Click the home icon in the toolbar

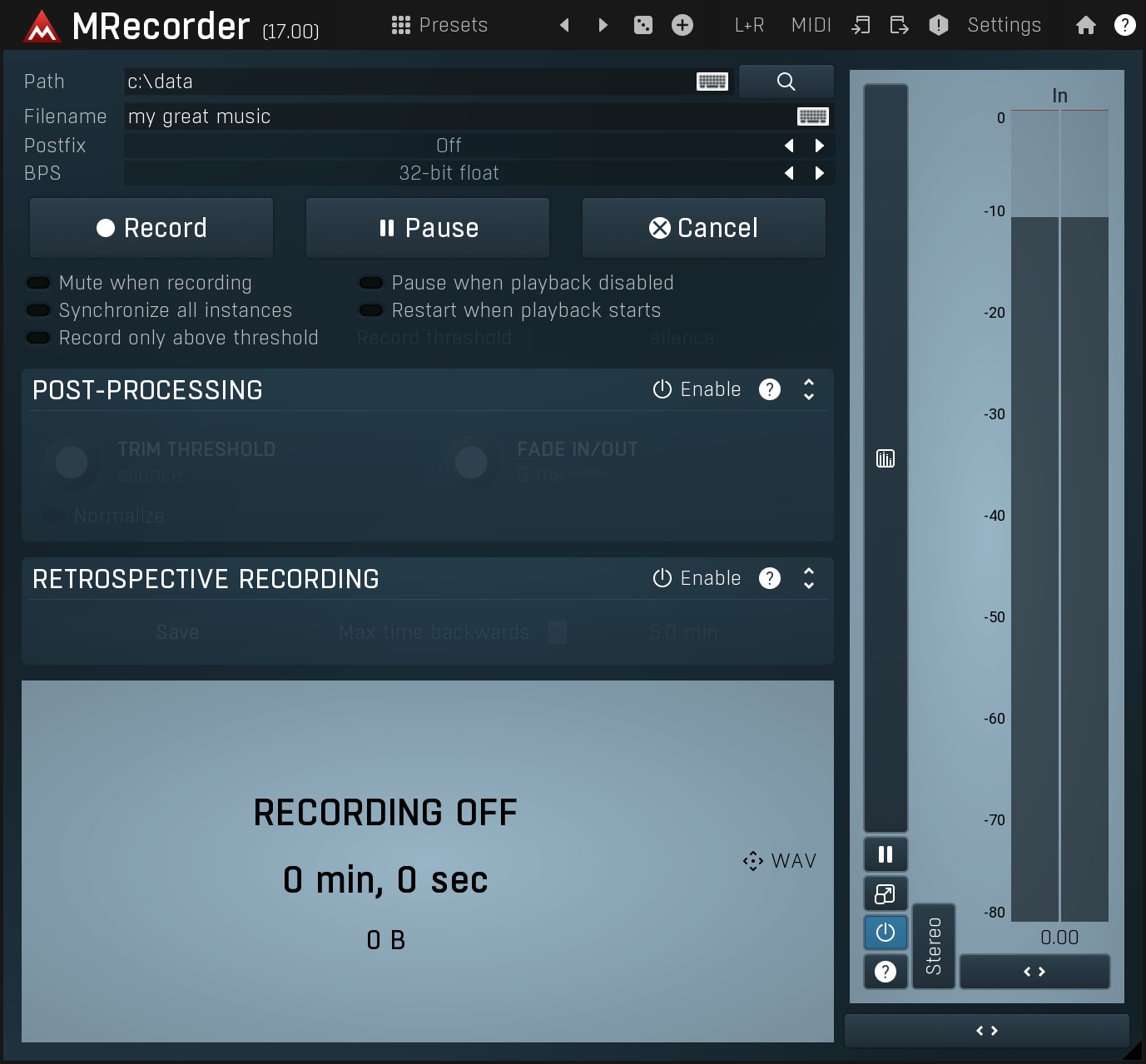point(1085,25)
